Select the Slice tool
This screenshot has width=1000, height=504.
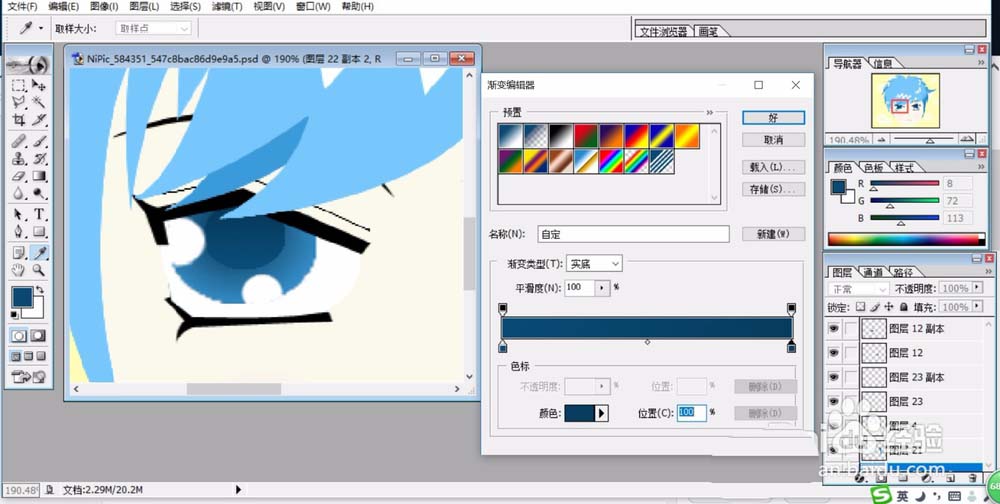[x=39, y=120]
